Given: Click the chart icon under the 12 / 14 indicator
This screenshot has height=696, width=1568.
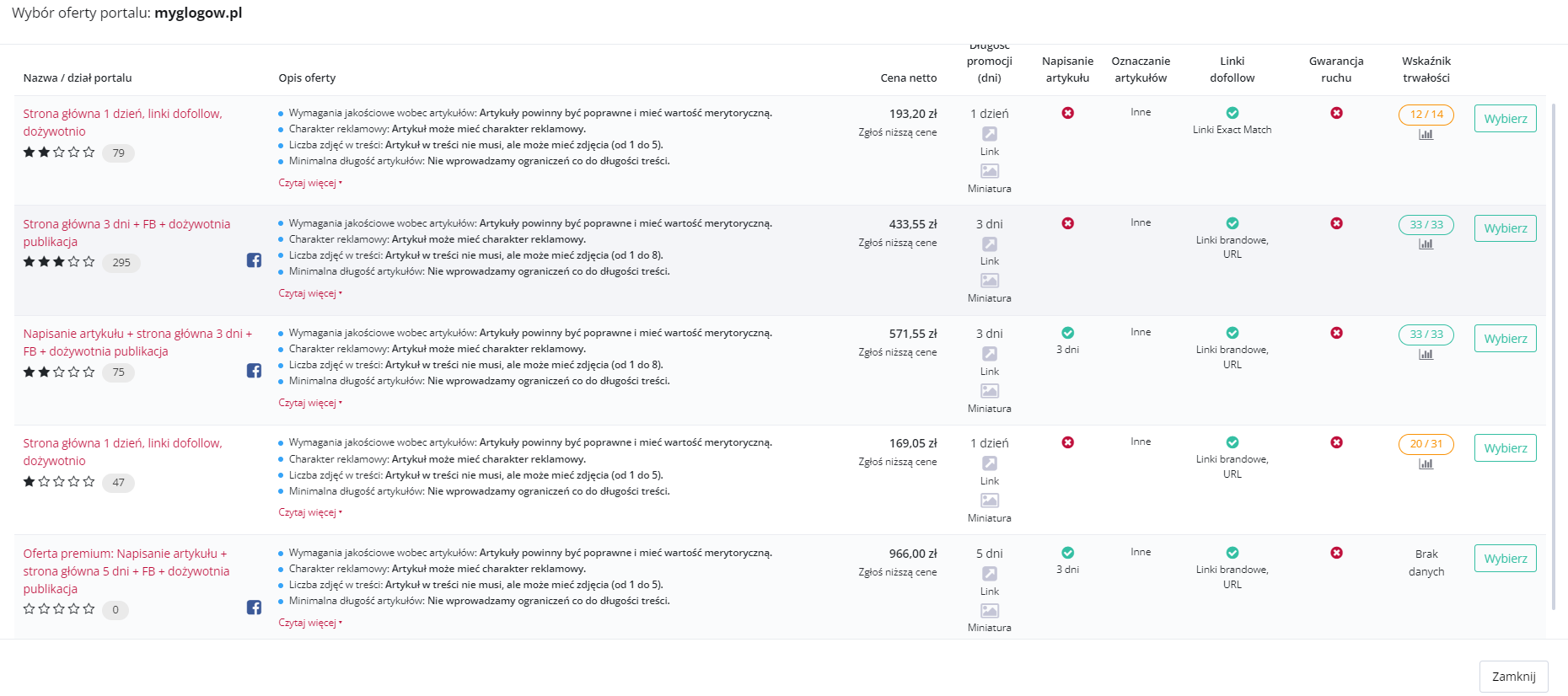Looking at the screenshot, I should [1426, 135].
